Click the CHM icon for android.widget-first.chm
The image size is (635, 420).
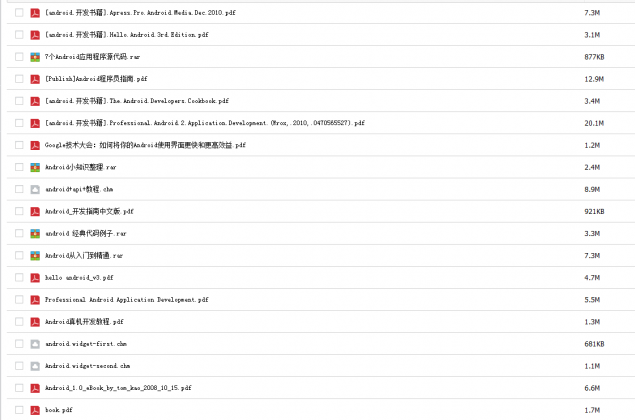click(x=35, y=344)
